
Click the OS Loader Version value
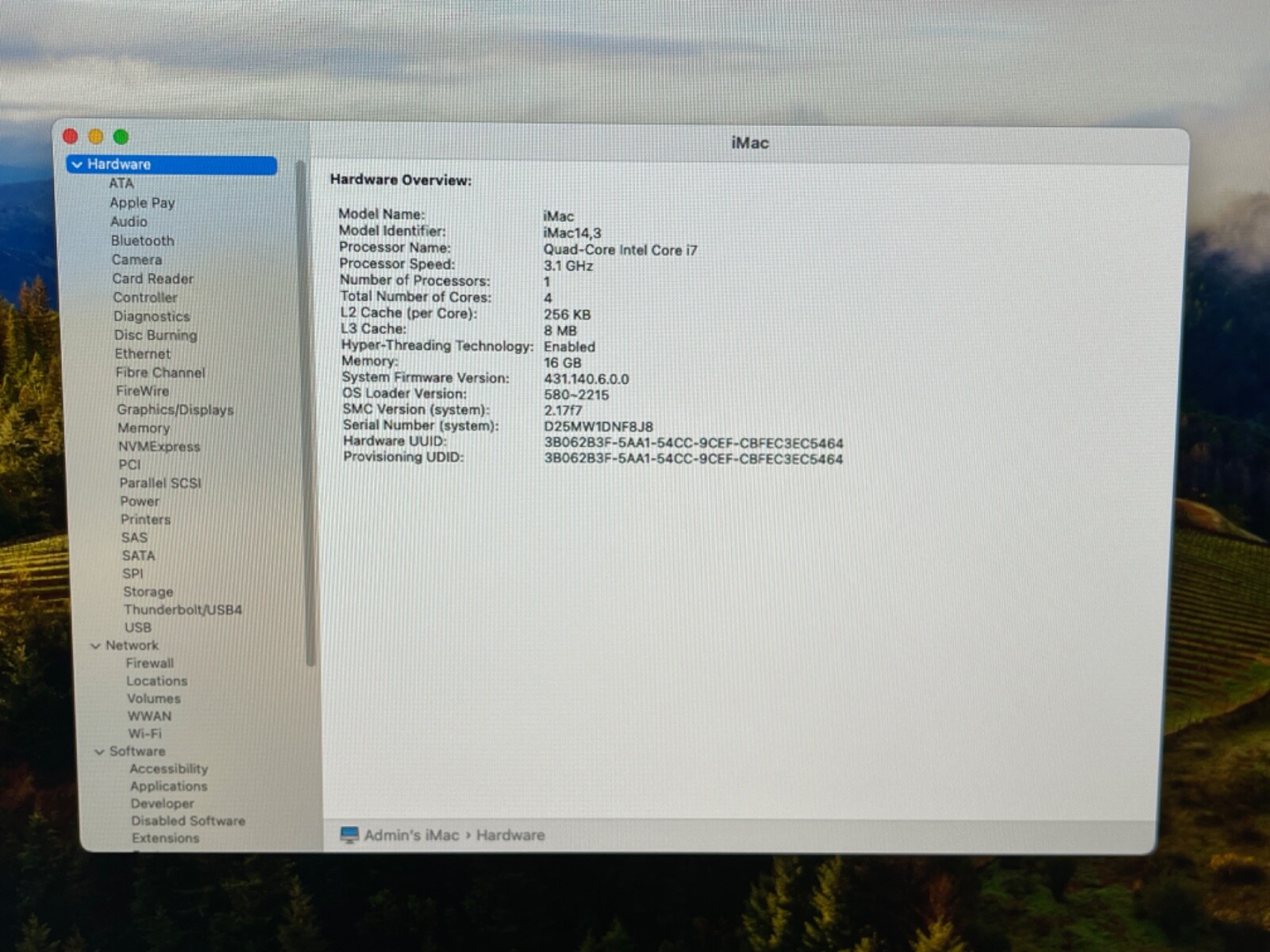576,394
